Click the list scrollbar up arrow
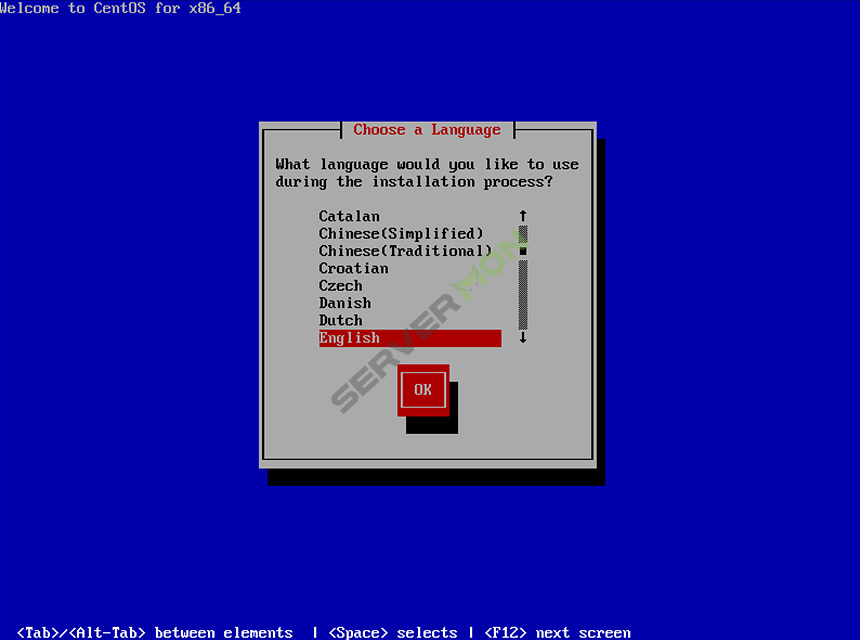Screen dimensions: 860x640 coord(523,216)
